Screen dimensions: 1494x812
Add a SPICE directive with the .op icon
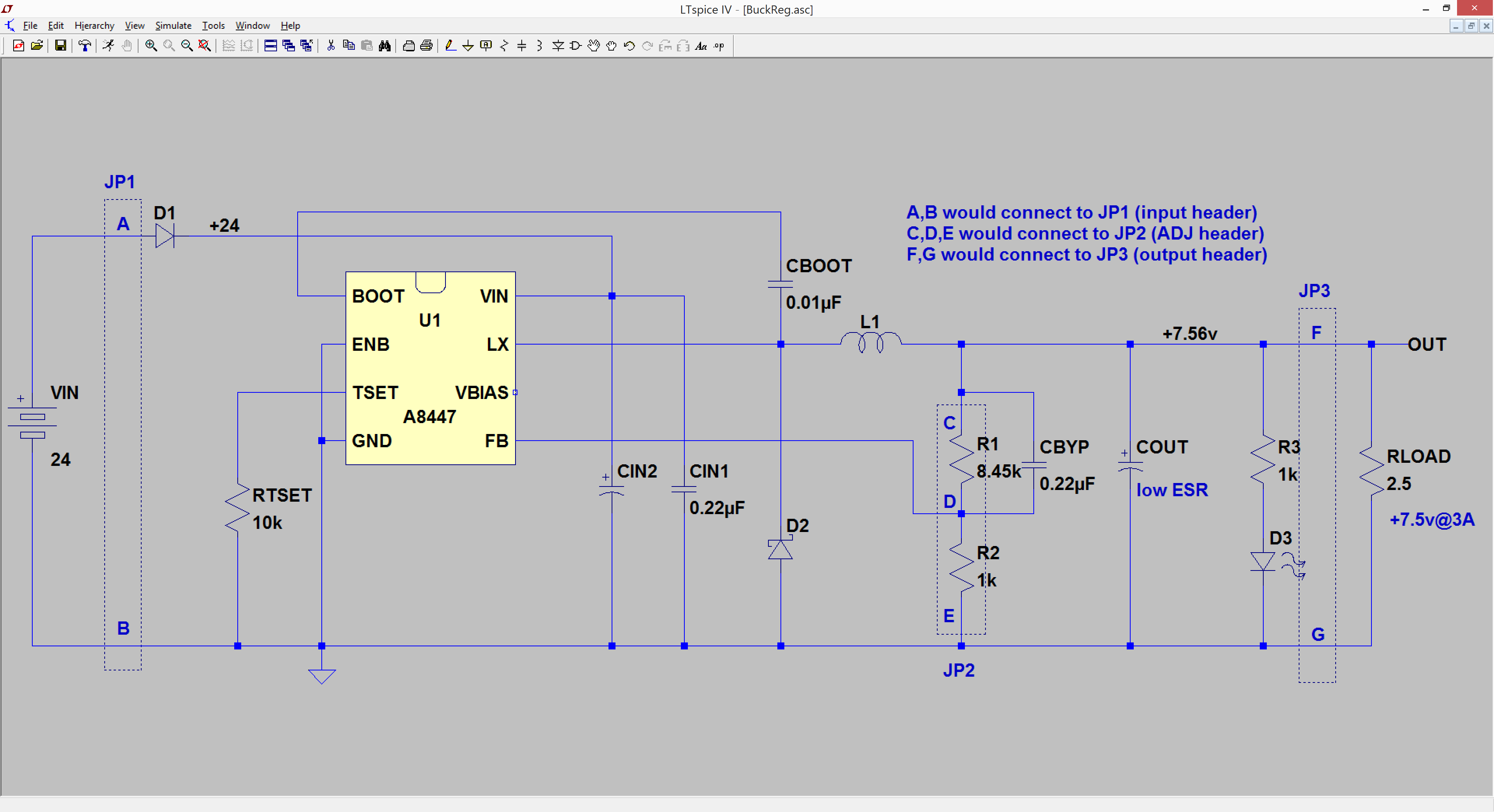click(x=719, y=46)
